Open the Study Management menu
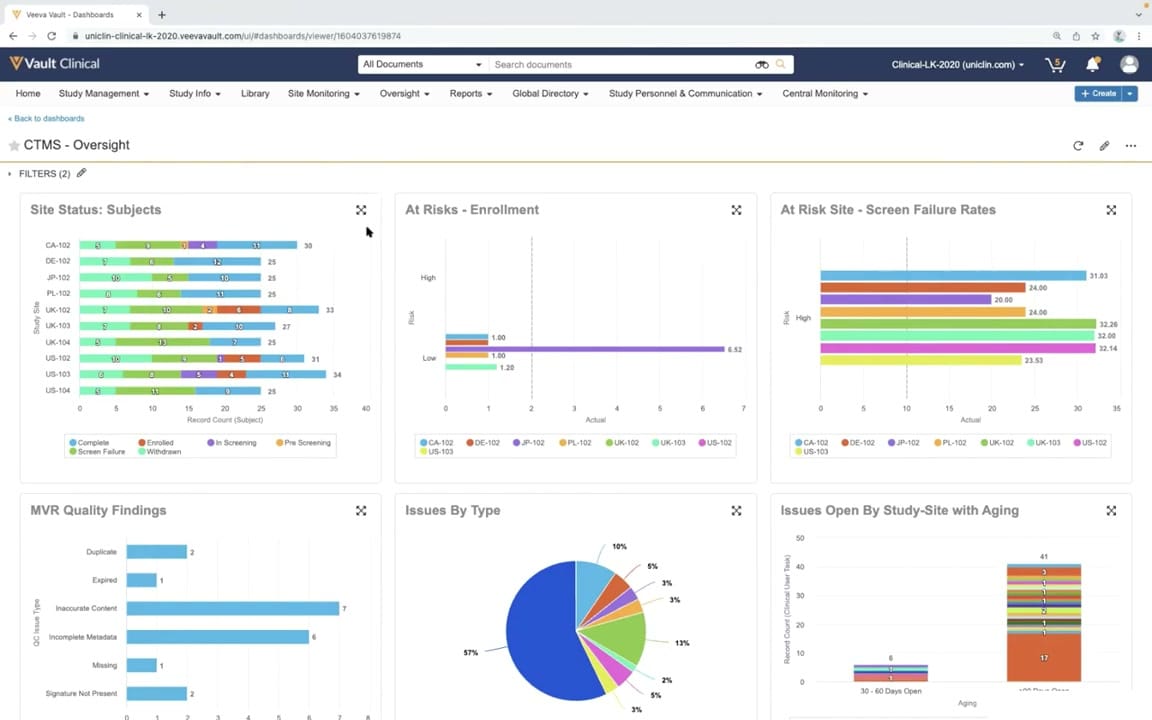This screenshot has width=1152, height=720. 104,93
